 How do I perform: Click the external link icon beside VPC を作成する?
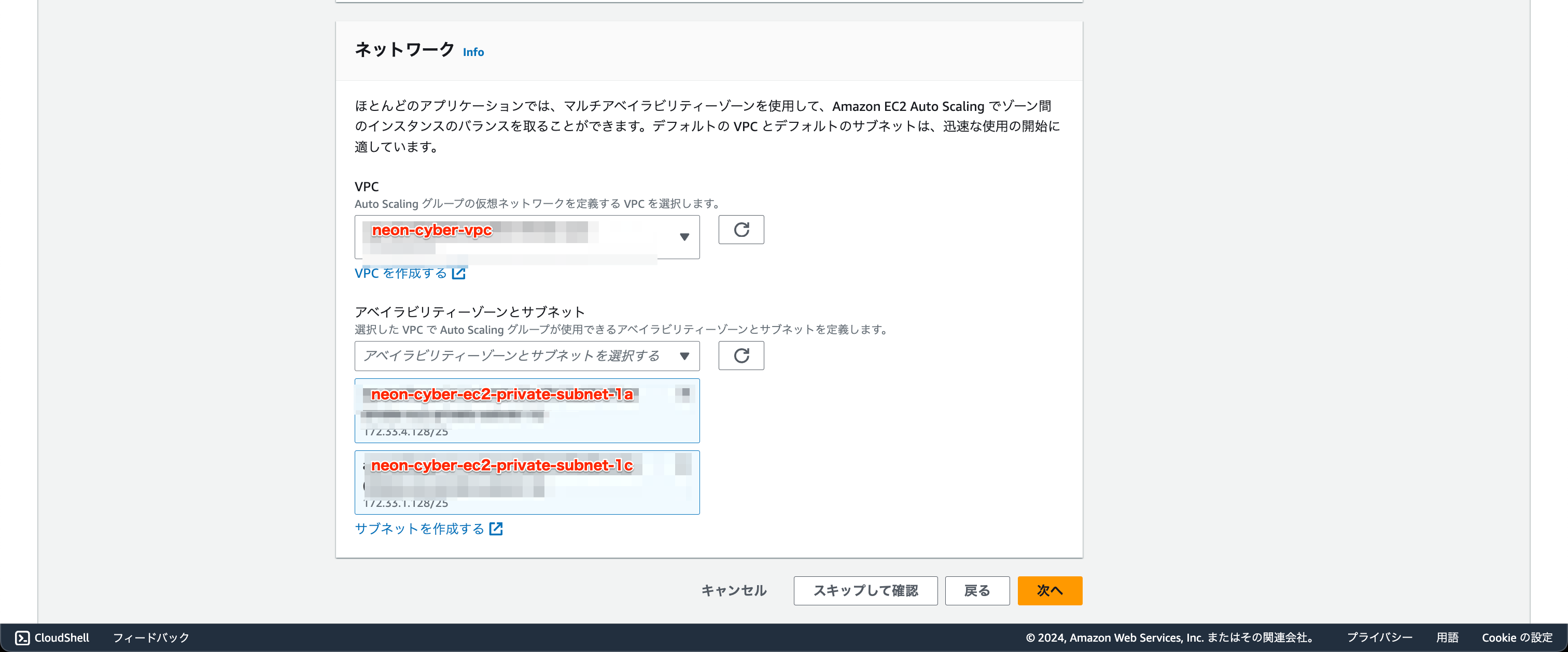(459, 273)
